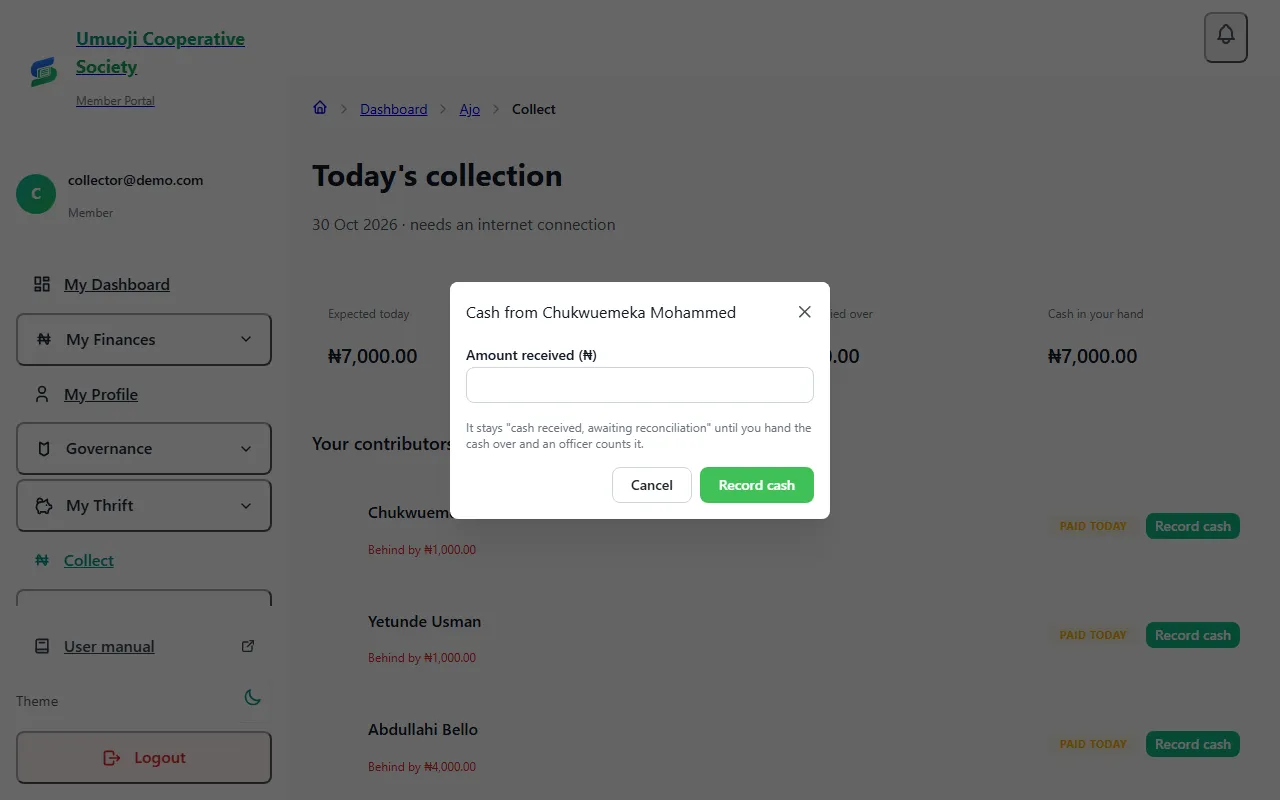Go to My Profile page
This screenshot has height=800, width=1280.
click(101, 394)
